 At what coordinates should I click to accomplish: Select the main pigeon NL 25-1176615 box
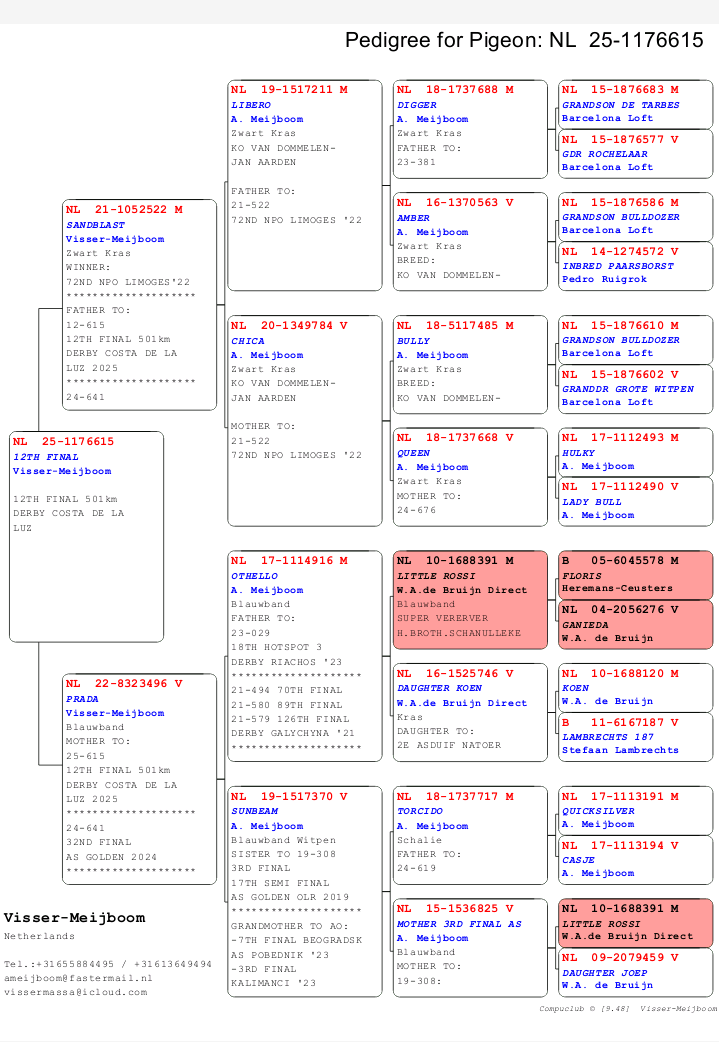(x=86, y=536)
